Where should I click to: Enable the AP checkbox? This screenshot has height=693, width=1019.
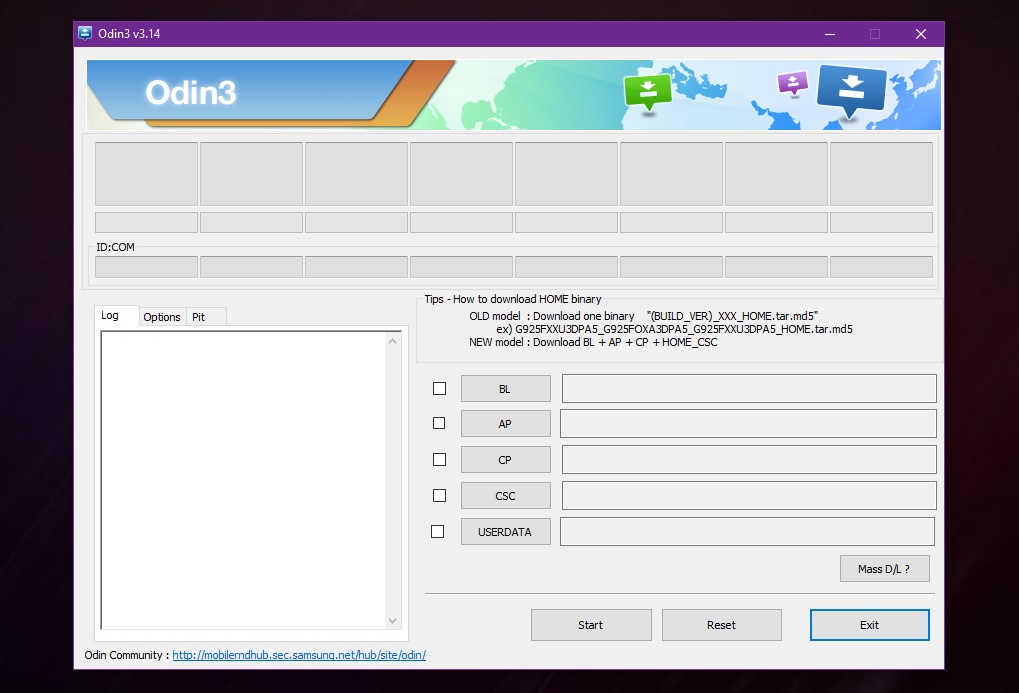click(x=439, y=423)
